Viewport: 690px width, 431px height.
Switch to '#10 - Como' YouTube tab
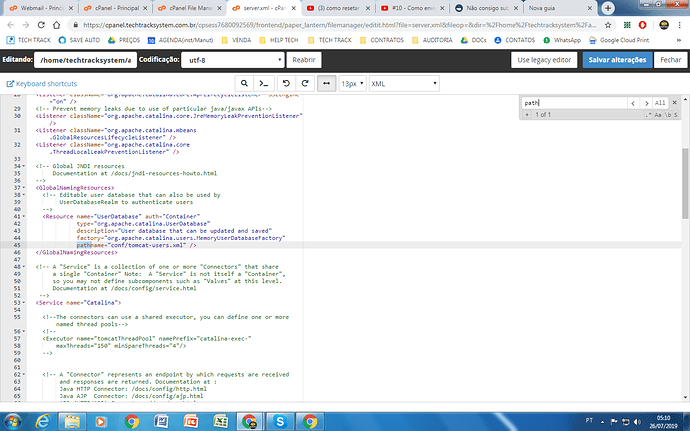(413, 8)
